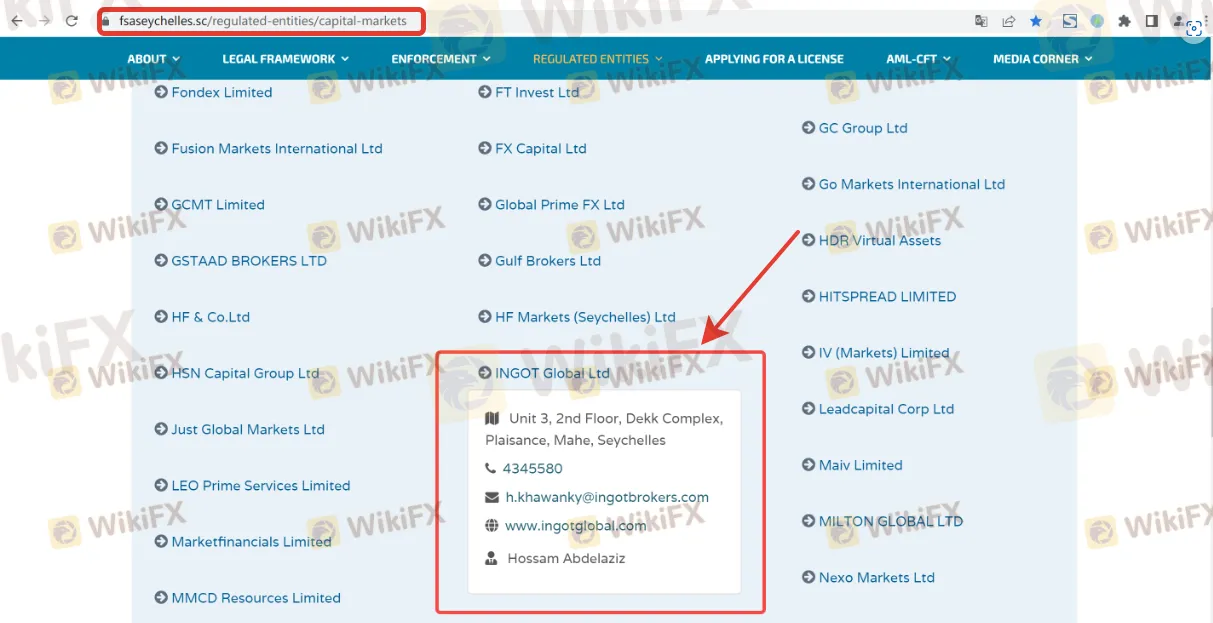Open the green leaf extension icon

point(1097,20)
